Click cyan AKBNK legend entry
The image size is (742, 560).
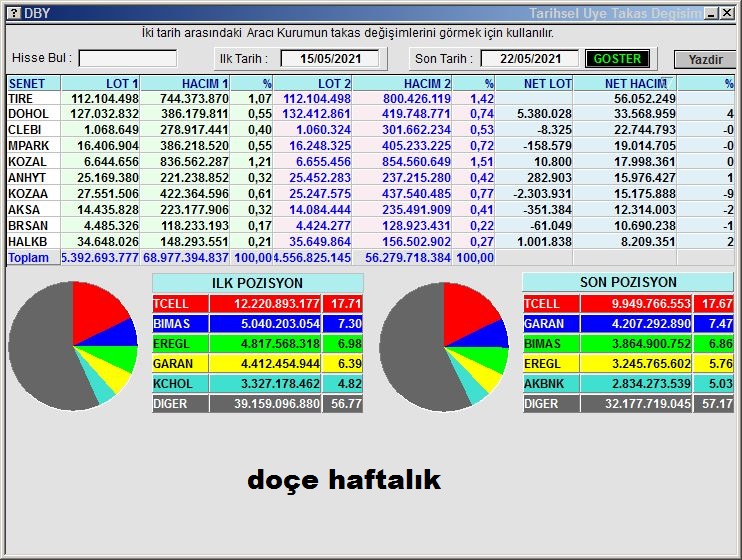click(x=543, y=384)
